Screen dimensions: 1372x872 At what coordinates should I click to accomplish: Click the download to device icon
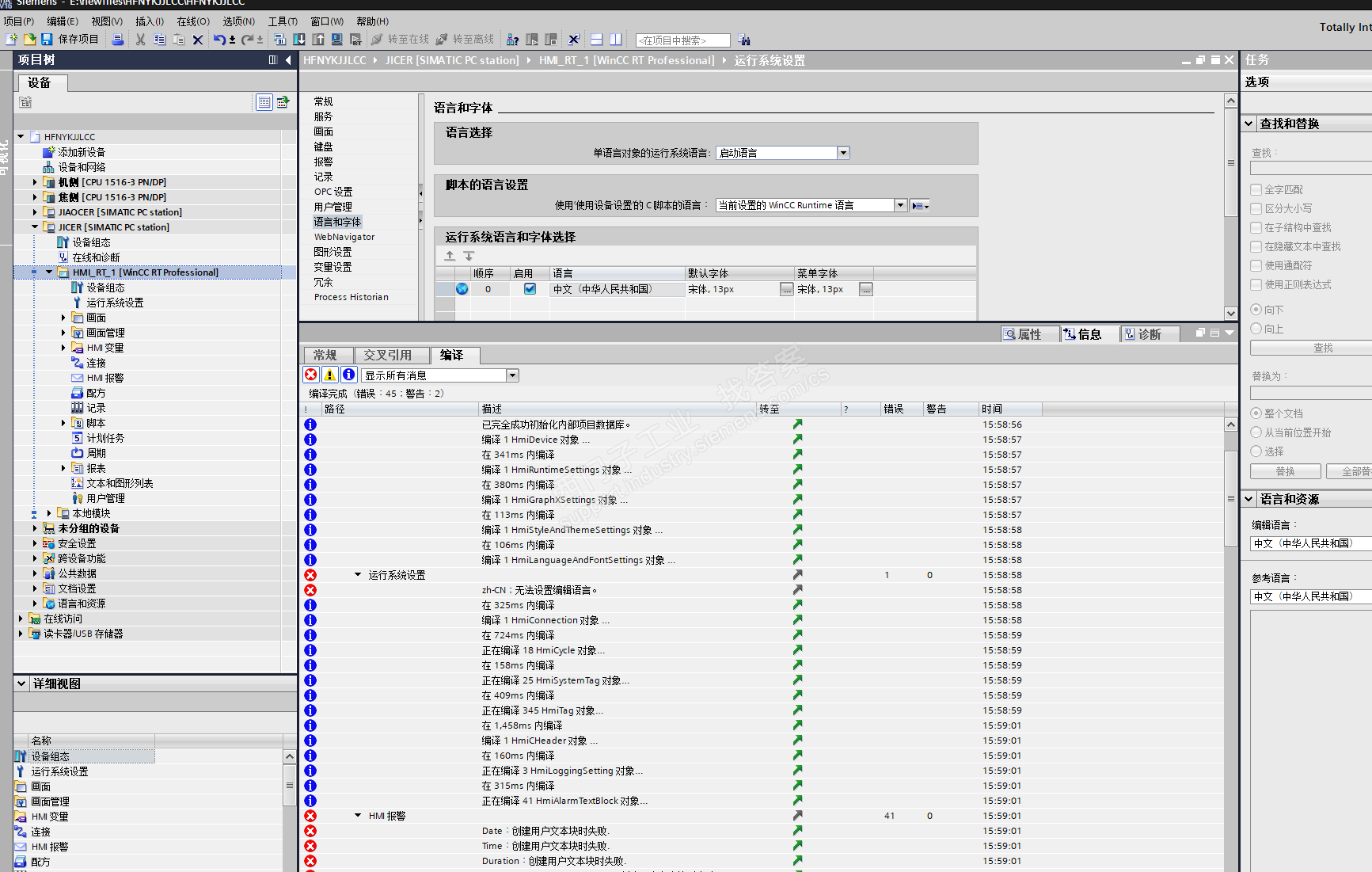(x=299, y=40)
